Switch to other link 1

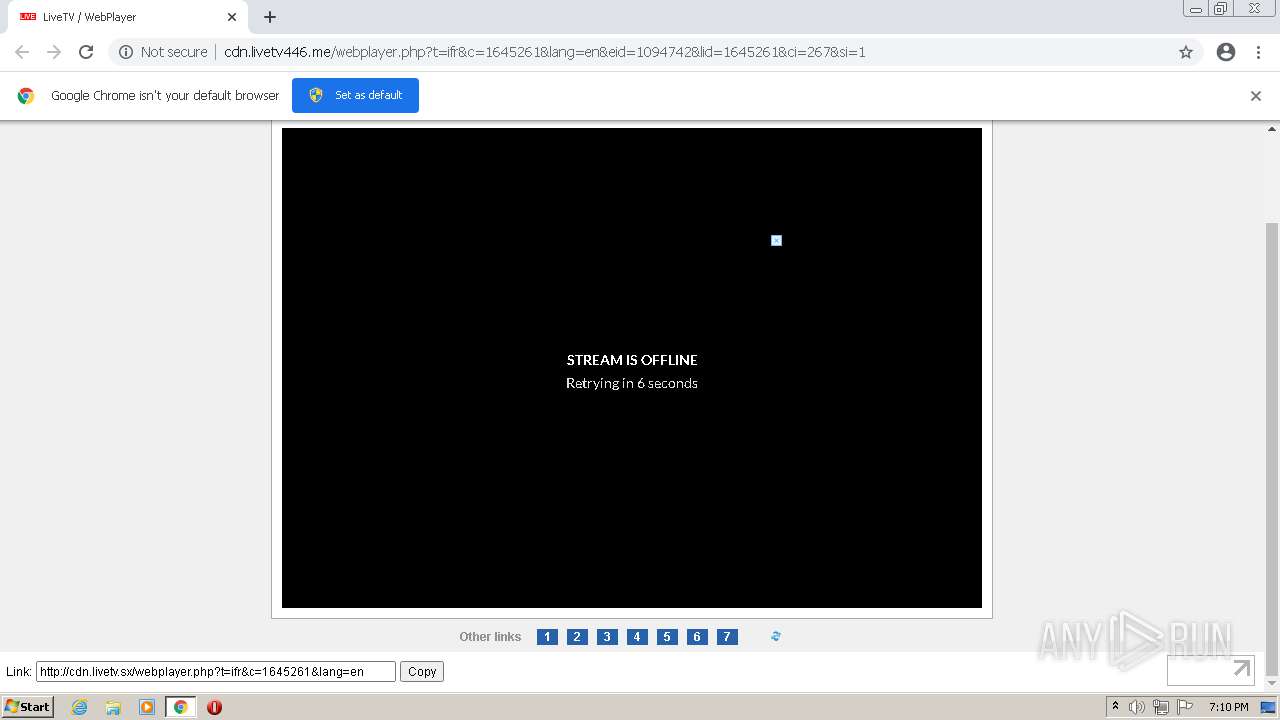click(x=547, y=637)
